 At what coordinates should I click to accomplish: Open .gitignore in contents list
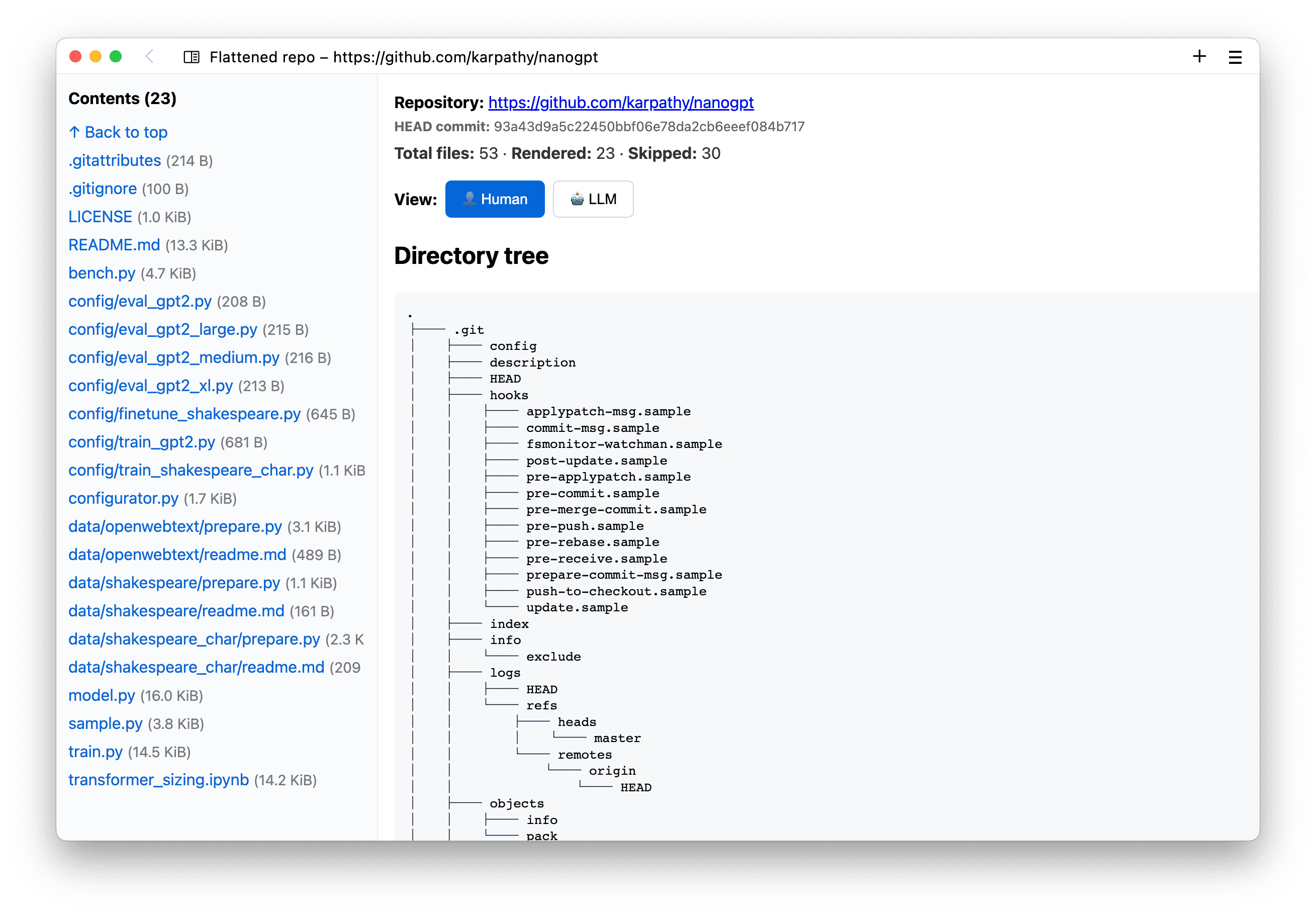click(103, 189)
